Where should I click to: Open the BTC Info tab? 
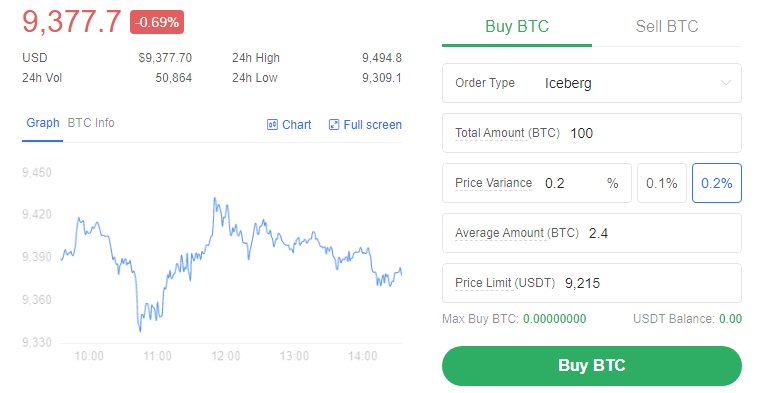coord(91,123)
